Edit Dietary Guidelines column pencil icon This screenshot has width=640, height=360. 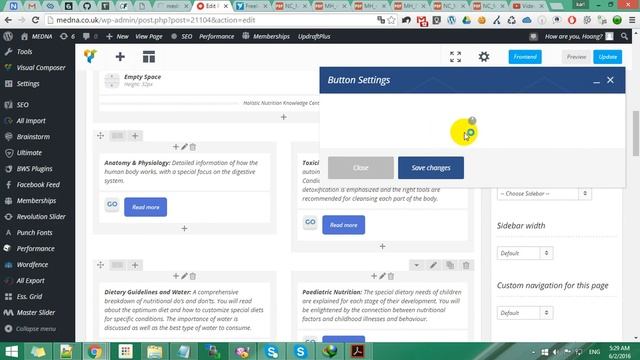coord(184,276)
